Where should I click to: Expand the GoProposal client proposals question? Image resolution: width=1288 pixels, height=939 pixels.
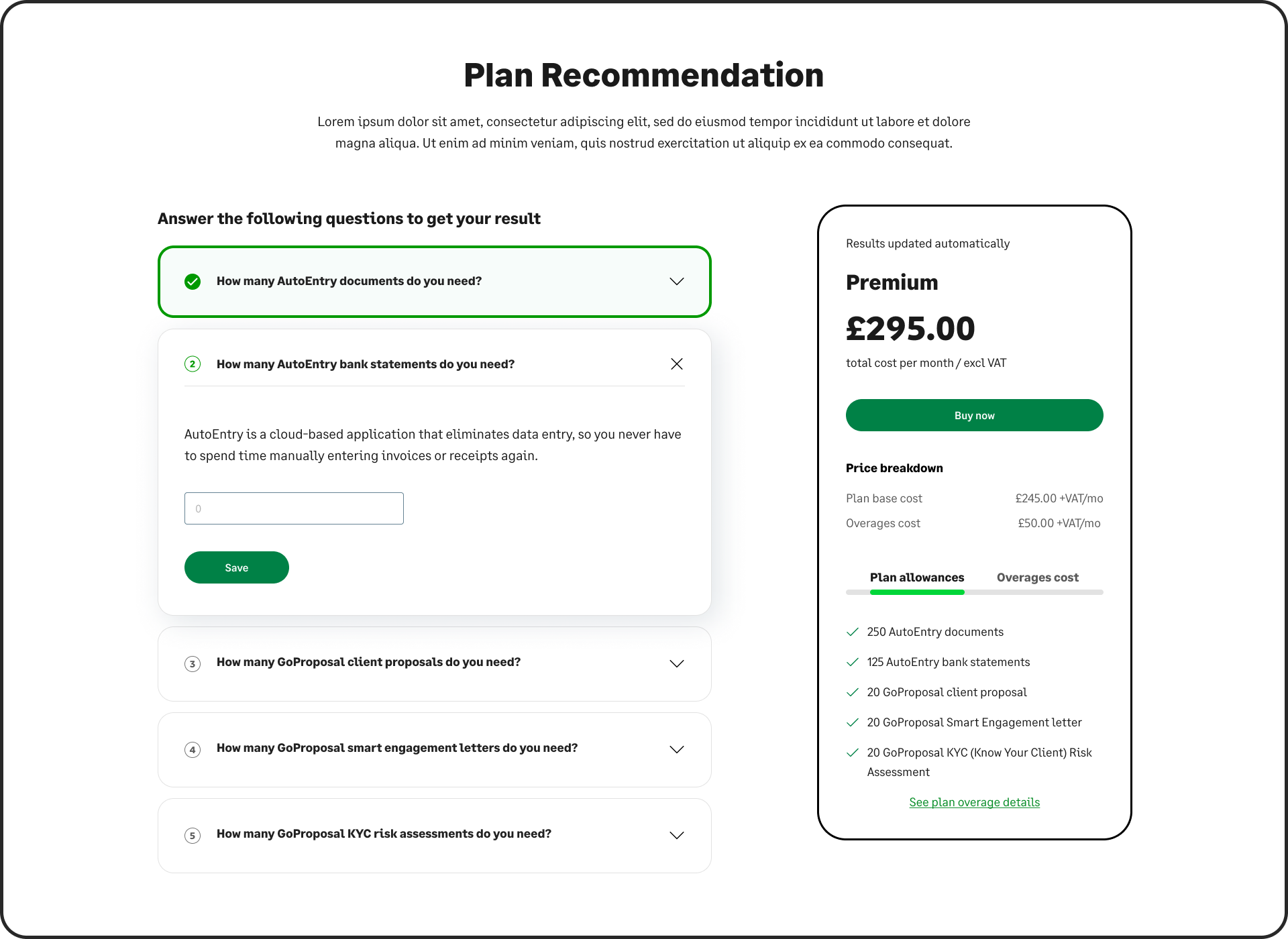[677, 664]
